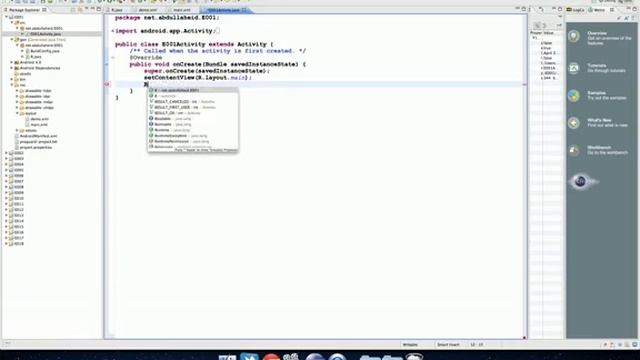
Task: Select drawable-ldpi folder
Action: pyautogui.click(x=38, y=96)
